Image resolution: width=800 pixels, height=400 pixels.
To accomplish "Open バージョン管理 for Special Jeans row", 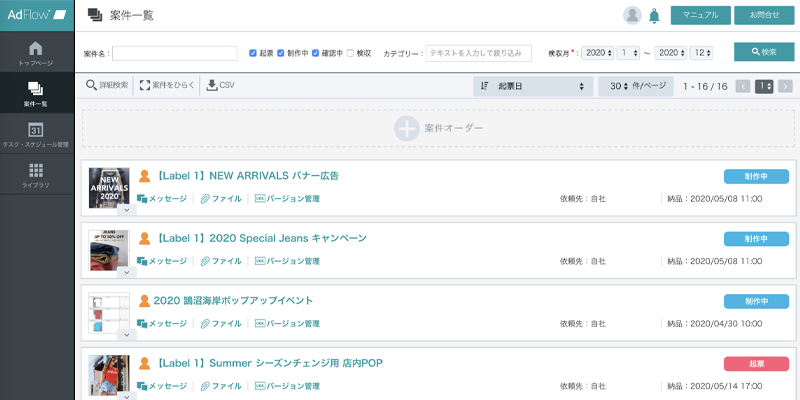I will point(287,261).
